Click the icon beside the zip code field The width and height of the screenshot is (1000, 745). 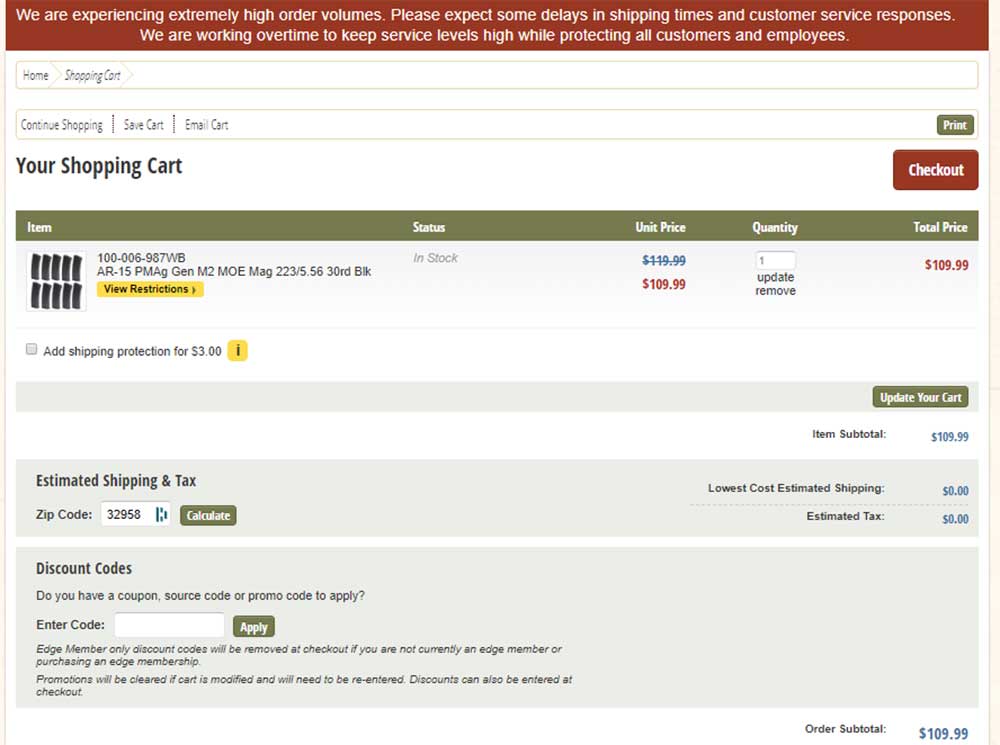click(162, 515)
